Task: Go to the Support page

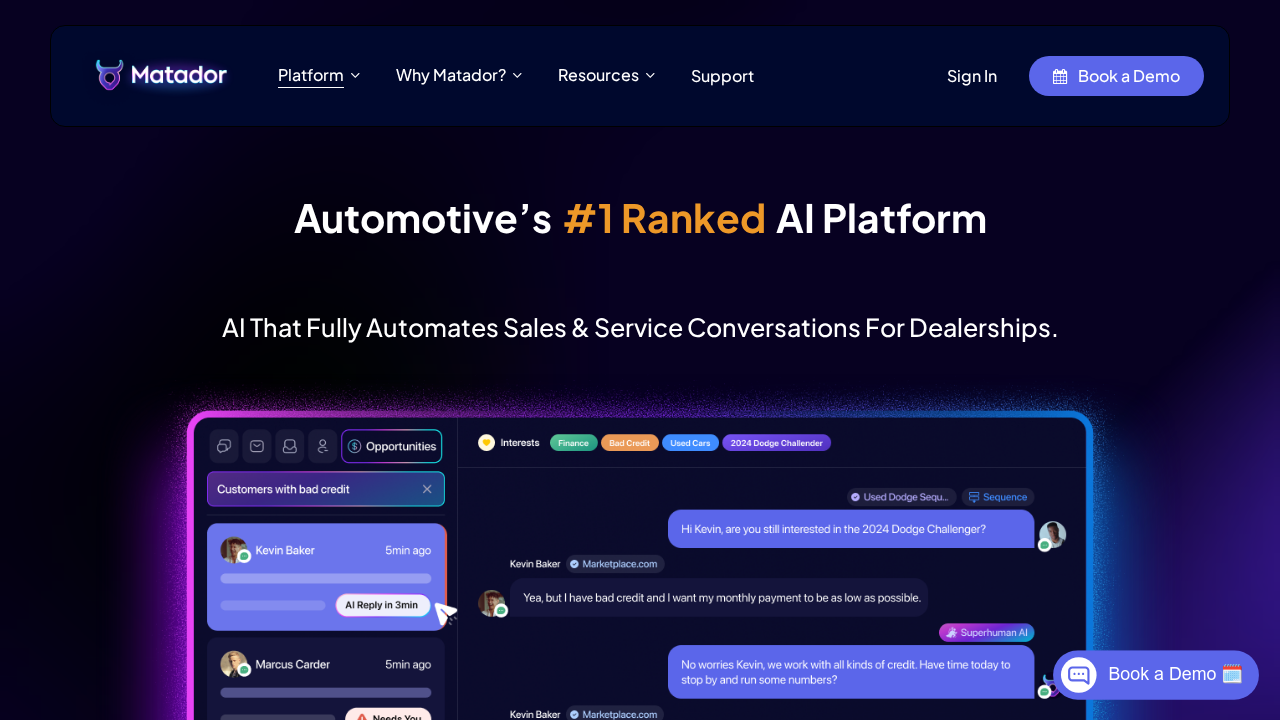Action: click(722, 76)
